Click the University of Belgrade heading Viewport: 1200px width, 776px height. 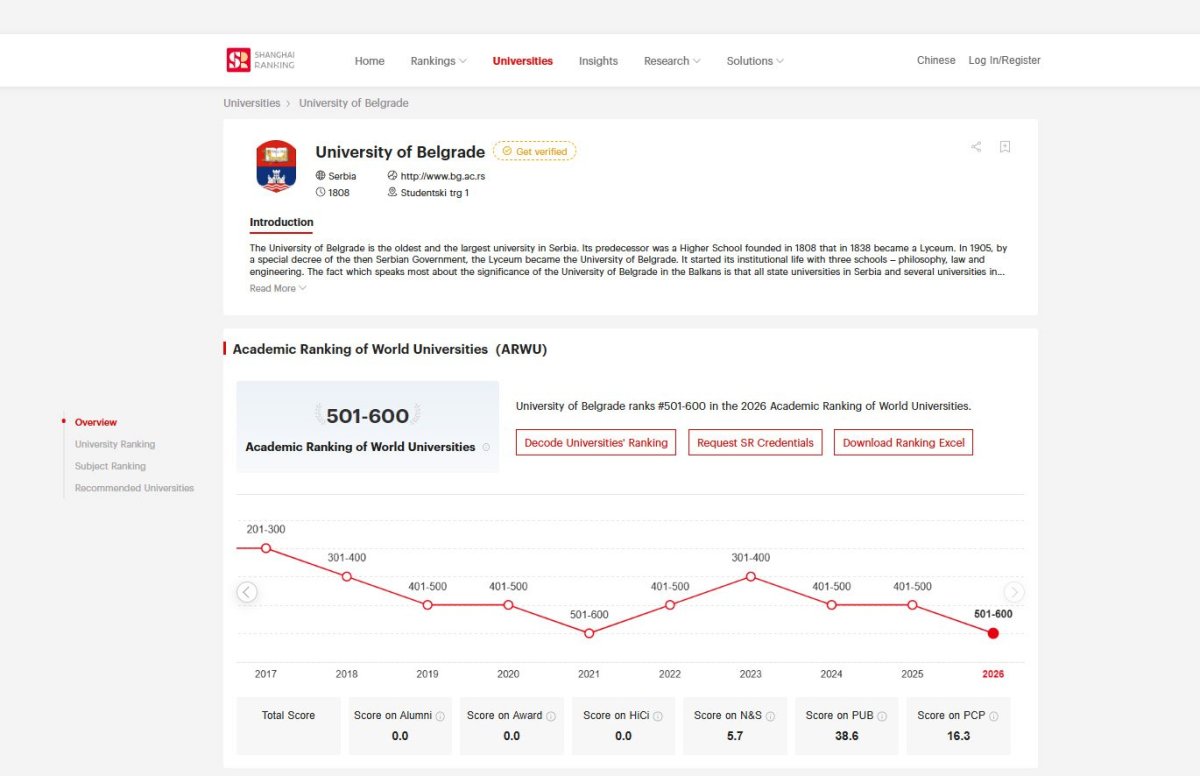click(400, 152)
